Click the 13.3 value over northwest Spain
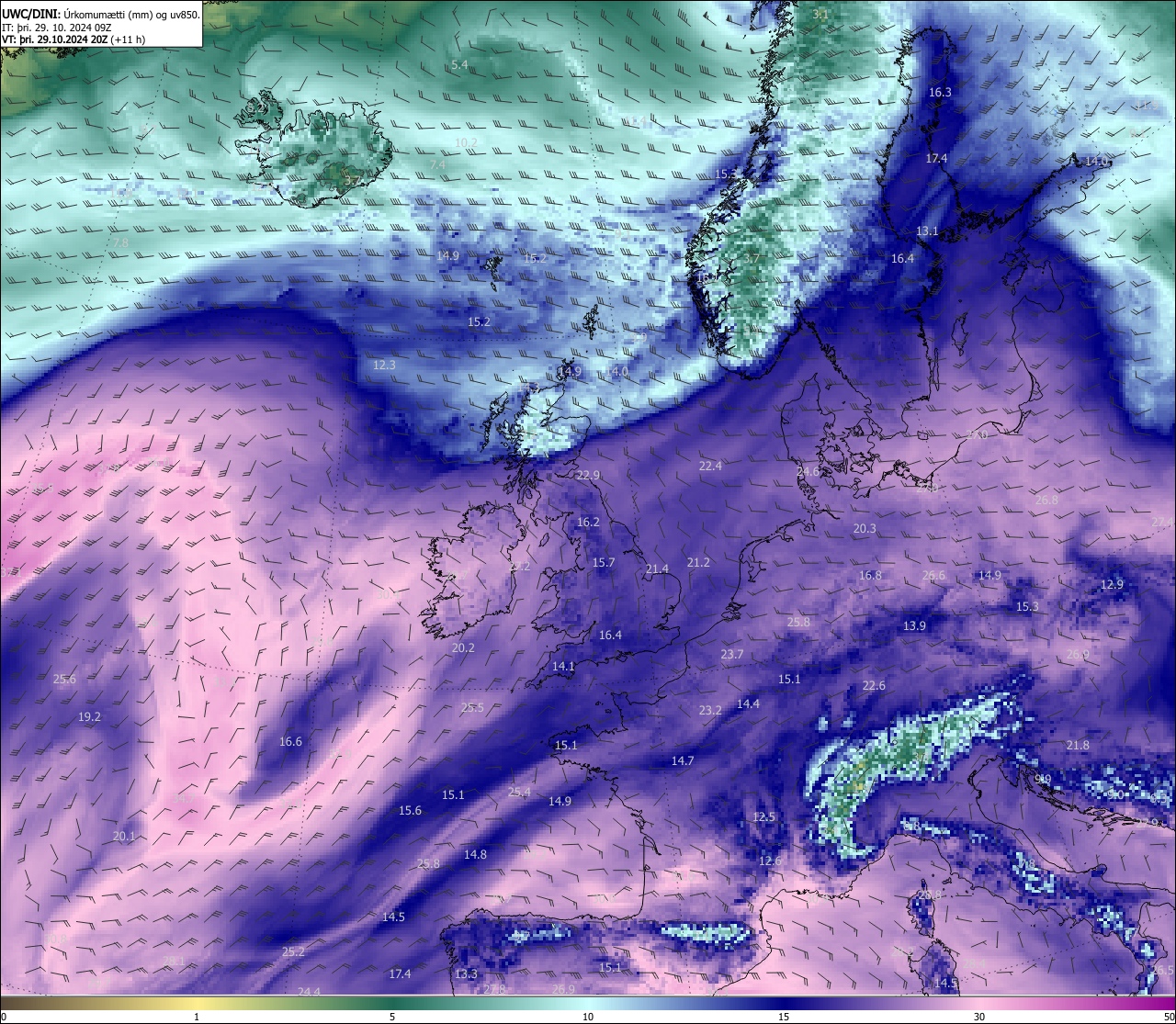Image resolution: width=1176 pixels, height=1024 pixels. pos(466,974)
